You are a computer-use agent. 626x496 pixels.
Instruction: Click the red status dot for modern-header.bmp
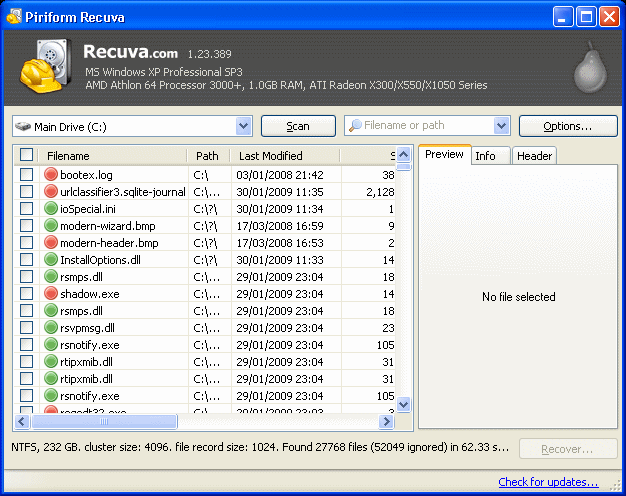[x=51, y=242]
